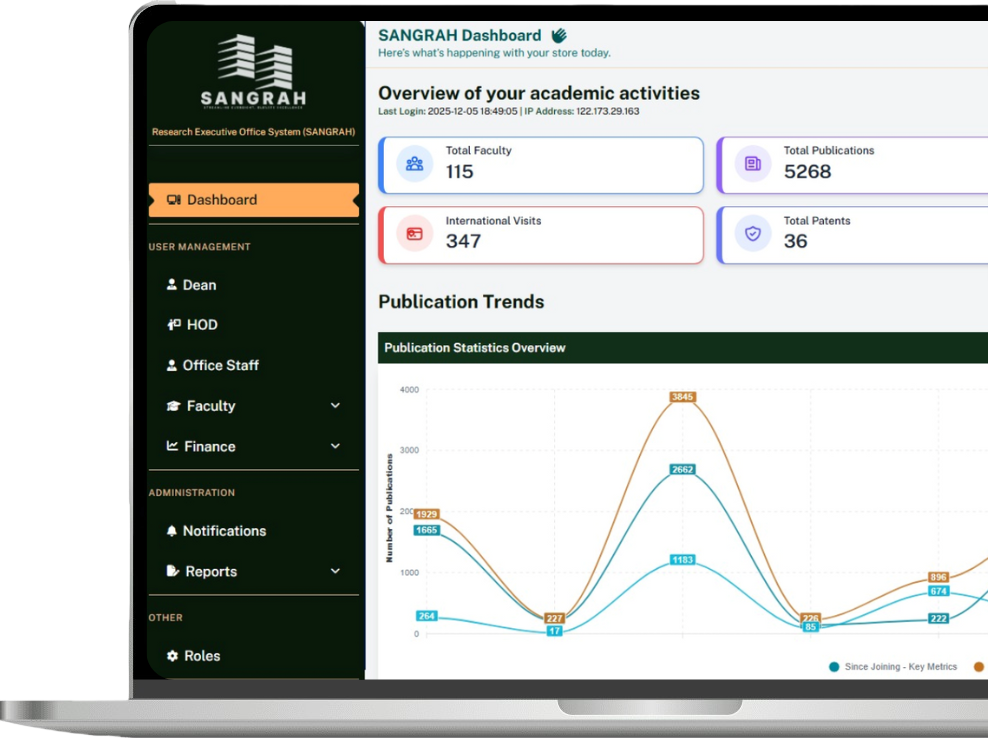
Task: Expand the Reports submenu chevron
Action: (335, 571)
